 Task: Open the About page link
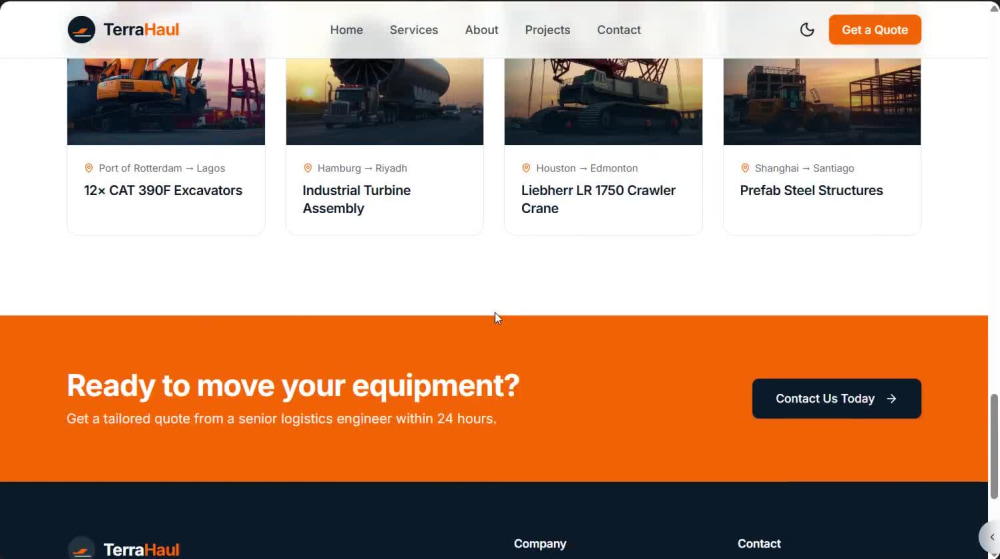tap(482, 30)
